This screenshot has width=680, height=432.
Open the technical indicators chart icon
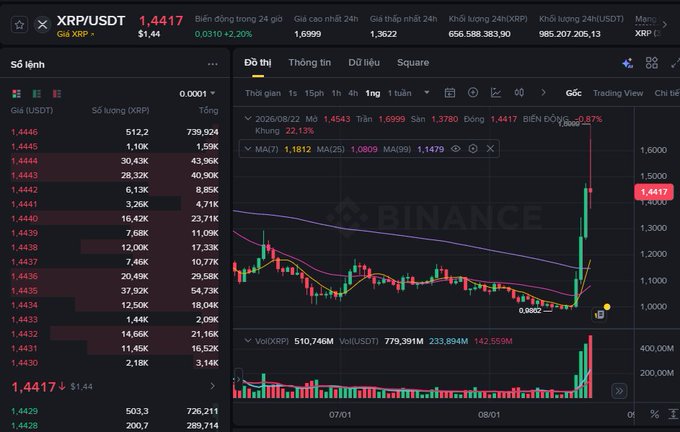tap(496, 92)
